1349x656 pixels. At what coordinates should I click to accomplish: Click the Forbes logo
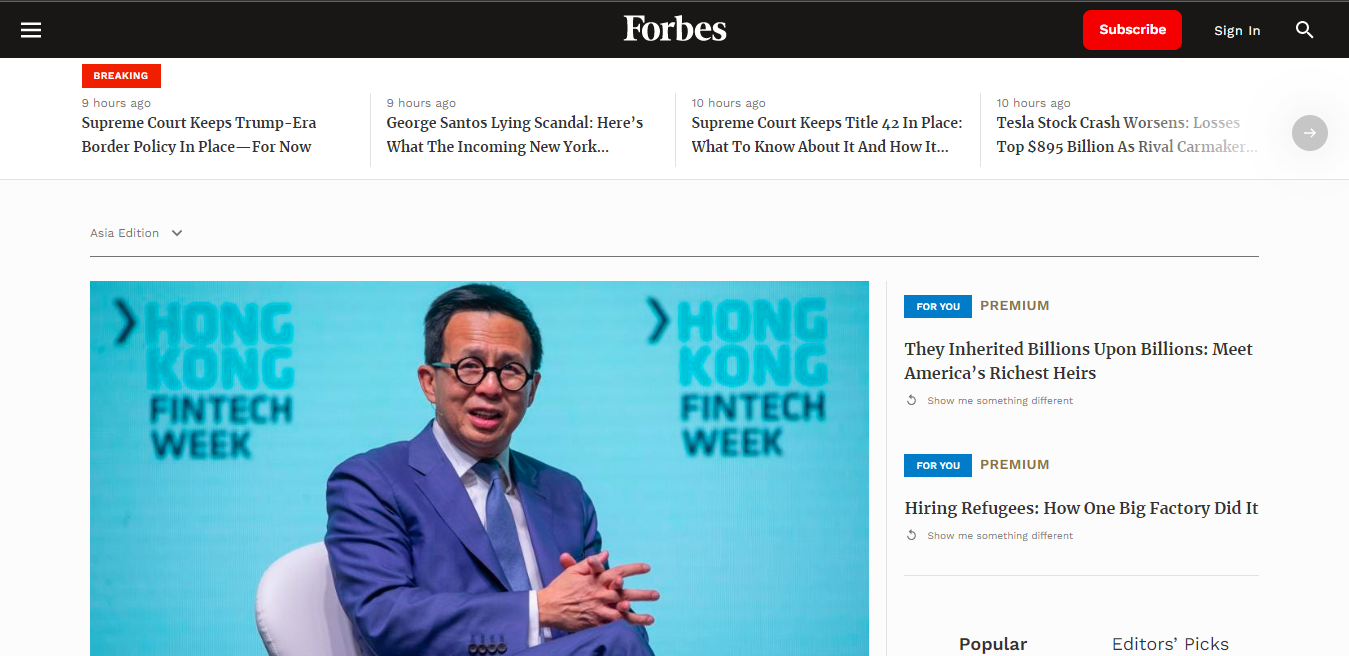click(x=674, y=28)
